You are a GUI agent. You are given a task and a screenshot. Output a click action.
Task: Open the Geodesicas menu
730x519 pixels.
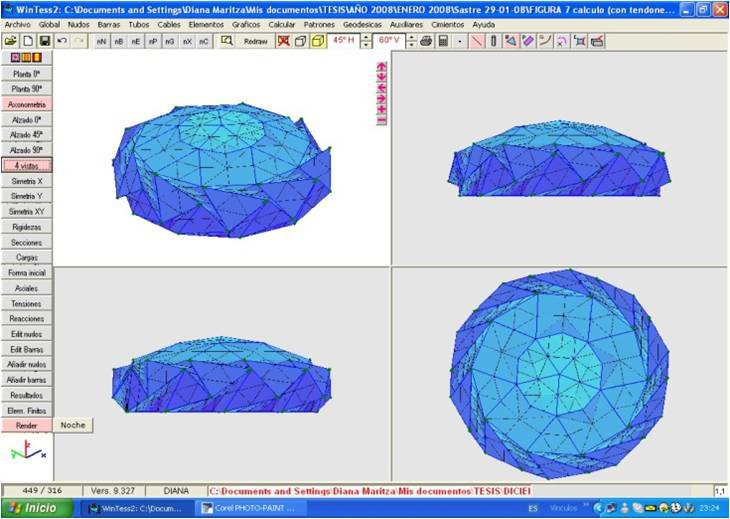click(x=362, y=23)
